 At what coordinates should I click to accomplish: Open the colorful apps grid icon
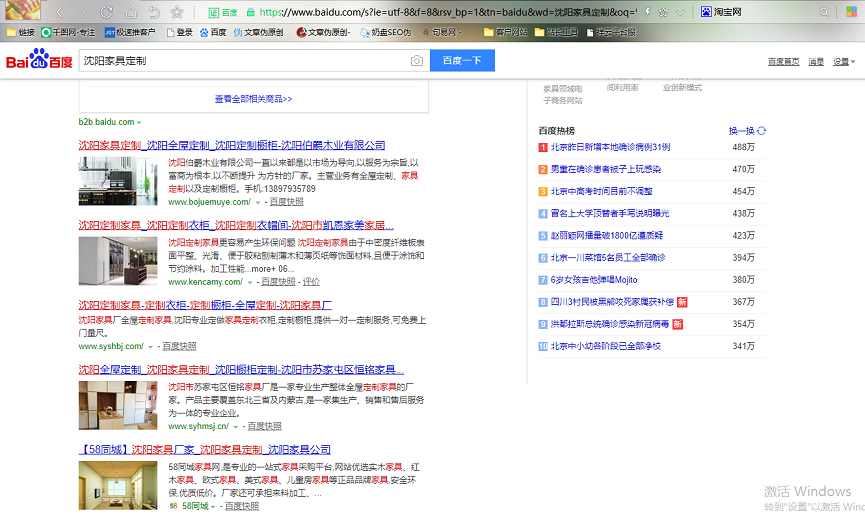[852, 12]
